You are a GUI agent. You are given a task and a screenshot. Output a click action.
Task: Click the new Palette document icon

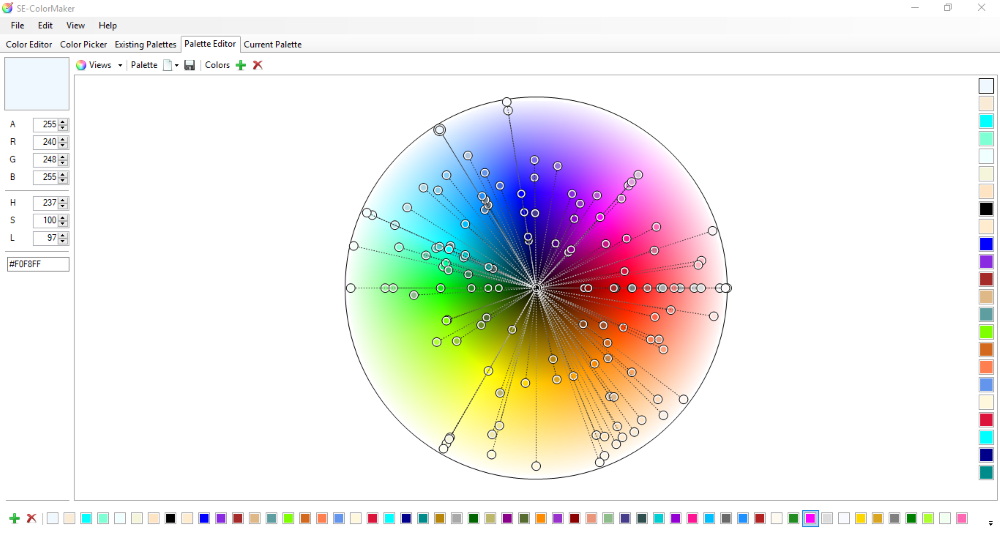coord(167,65)
